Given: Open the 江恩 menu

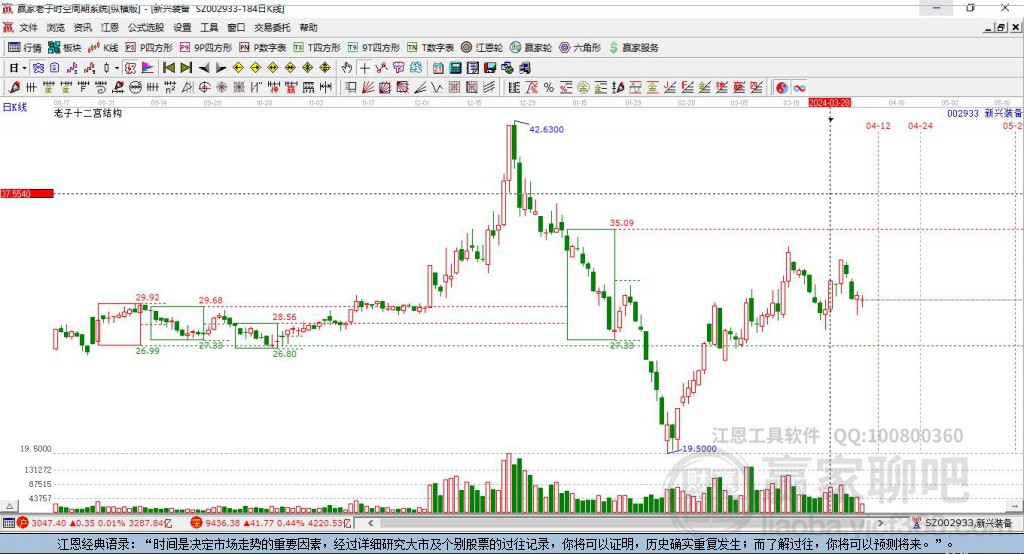Looking at the screenshot, I should tap(110, 27).
